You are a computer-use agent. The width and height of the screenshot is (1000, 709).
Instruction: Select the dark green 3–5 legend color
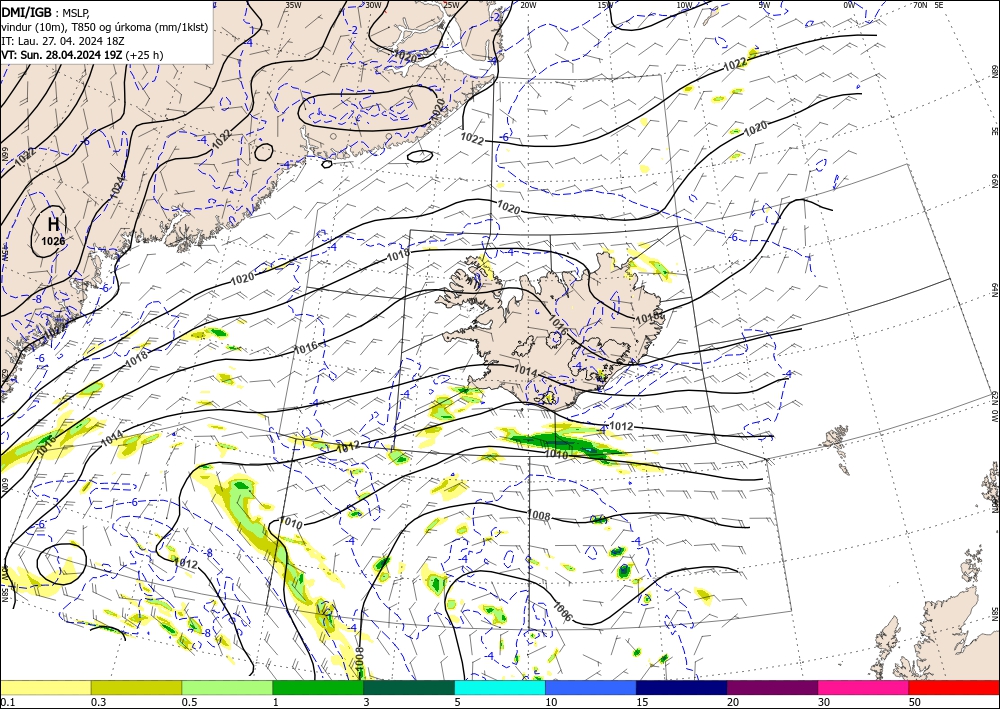click(409, 687)
